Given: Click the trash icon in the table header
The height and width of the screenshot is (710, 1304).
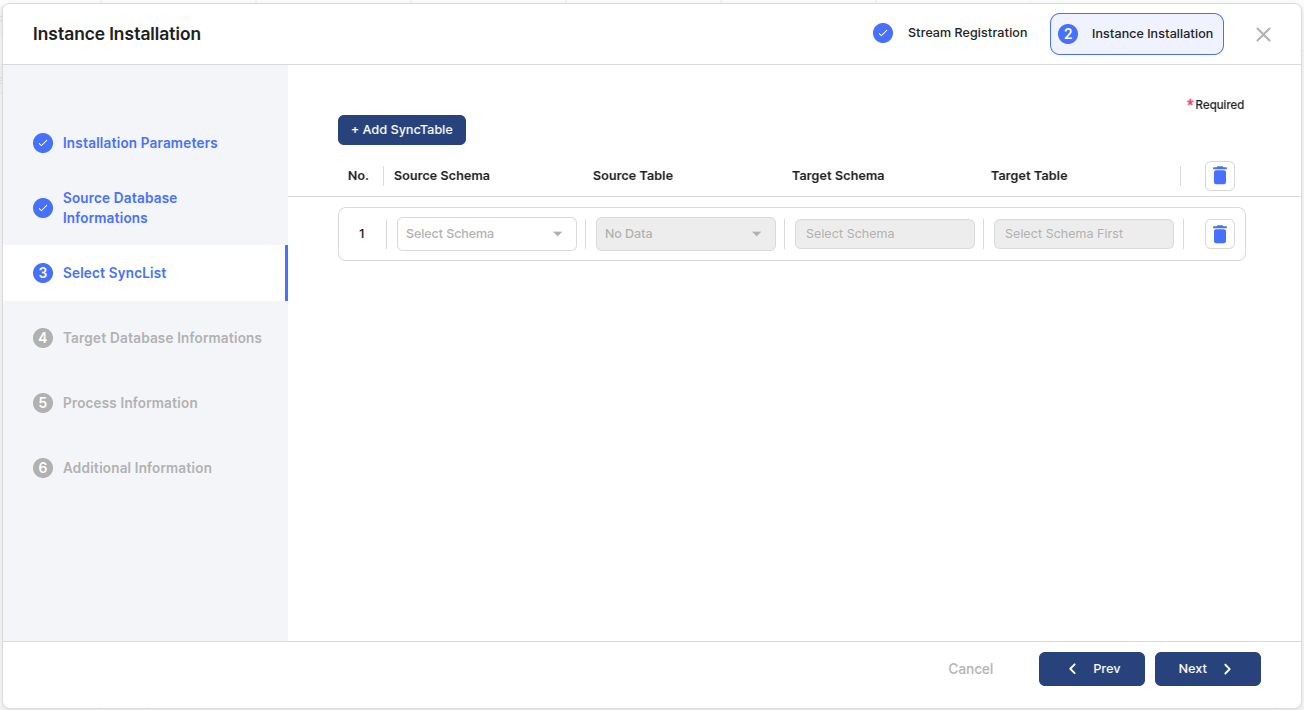Looking at the screenshot, I should (1219, 176).
